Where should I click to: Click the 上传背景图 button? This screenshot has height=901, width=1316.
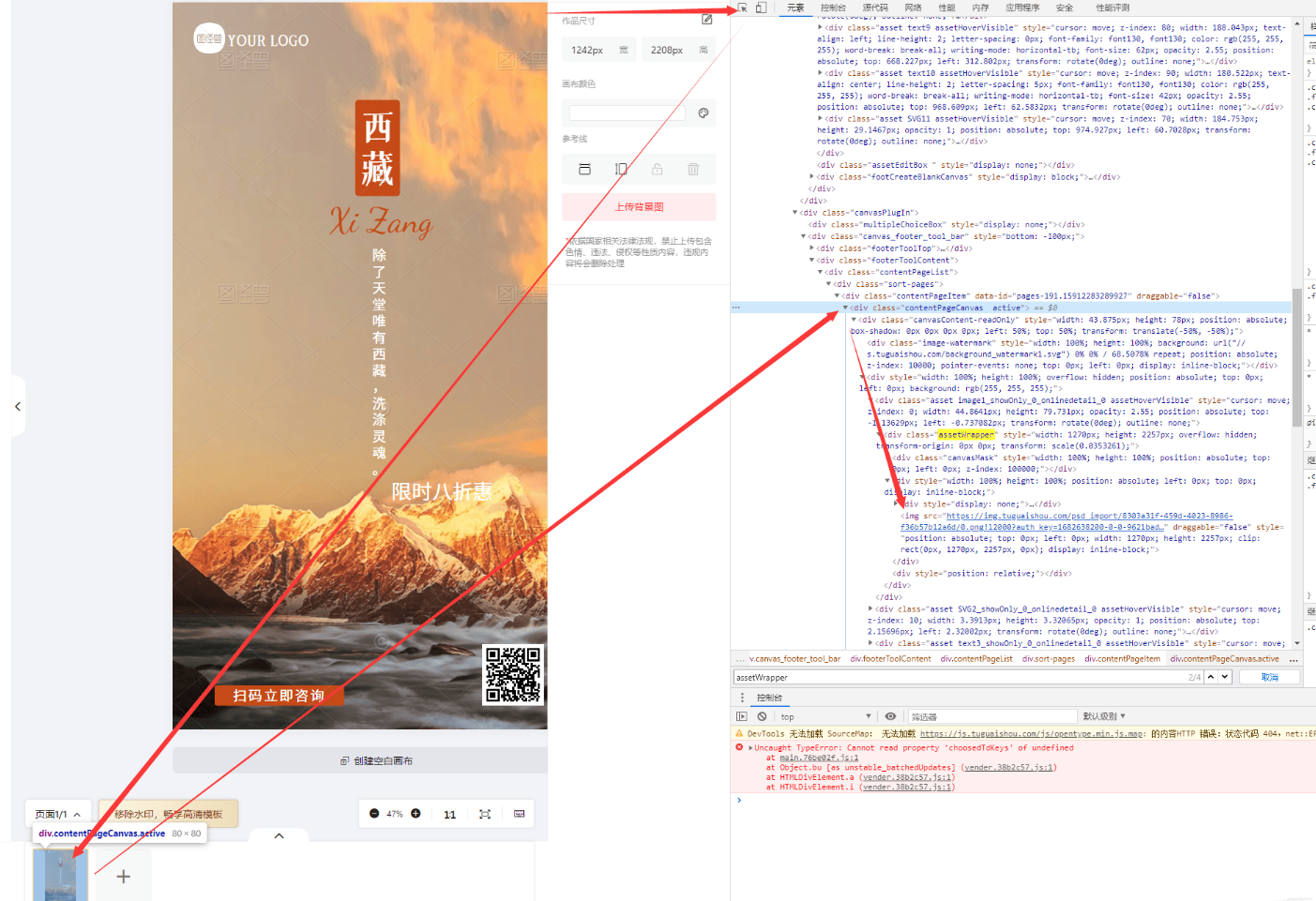click(x=639, y=207)
